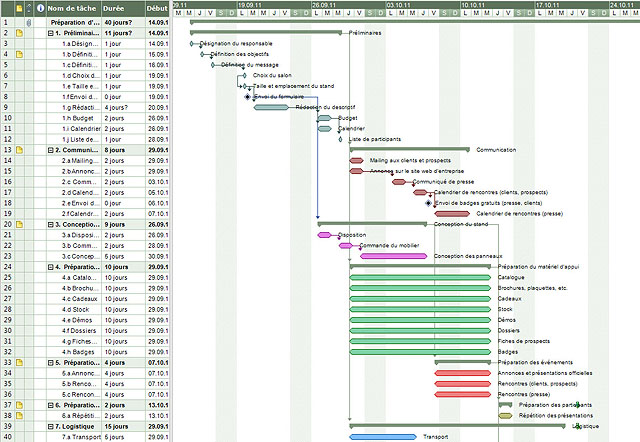Select the '7.a Transport' task name cell
The height and width of the screenshot is (442, 640).
(73, 437)
